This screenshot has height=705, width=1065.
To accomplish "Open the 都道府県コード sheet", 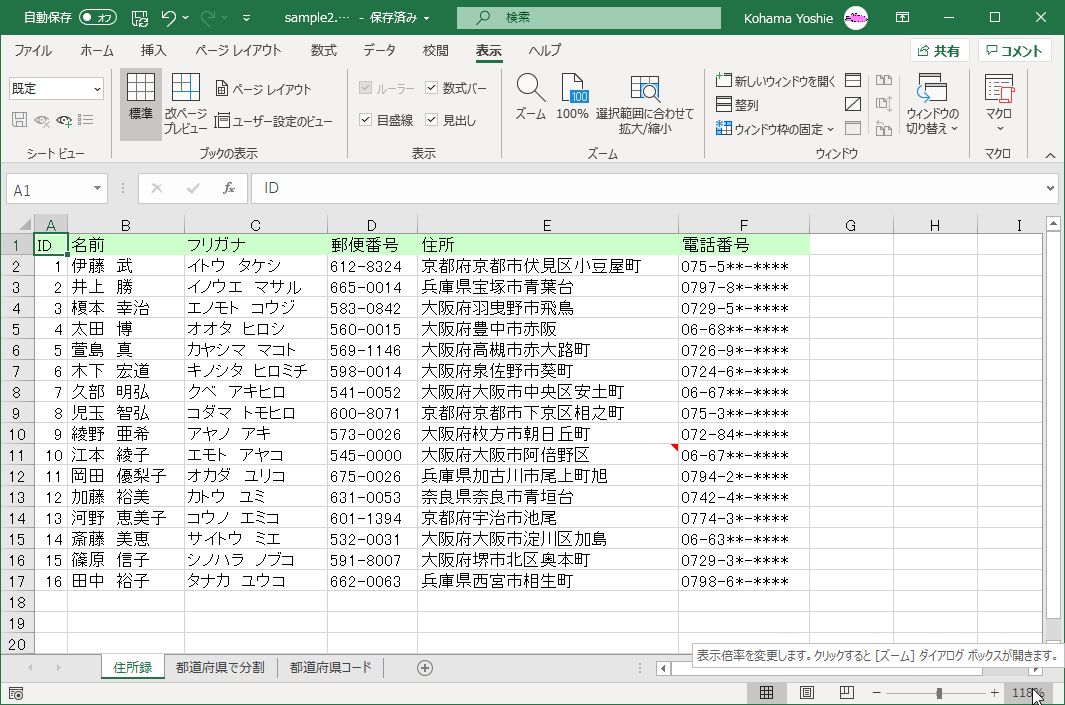I will [x=331, y=668].
